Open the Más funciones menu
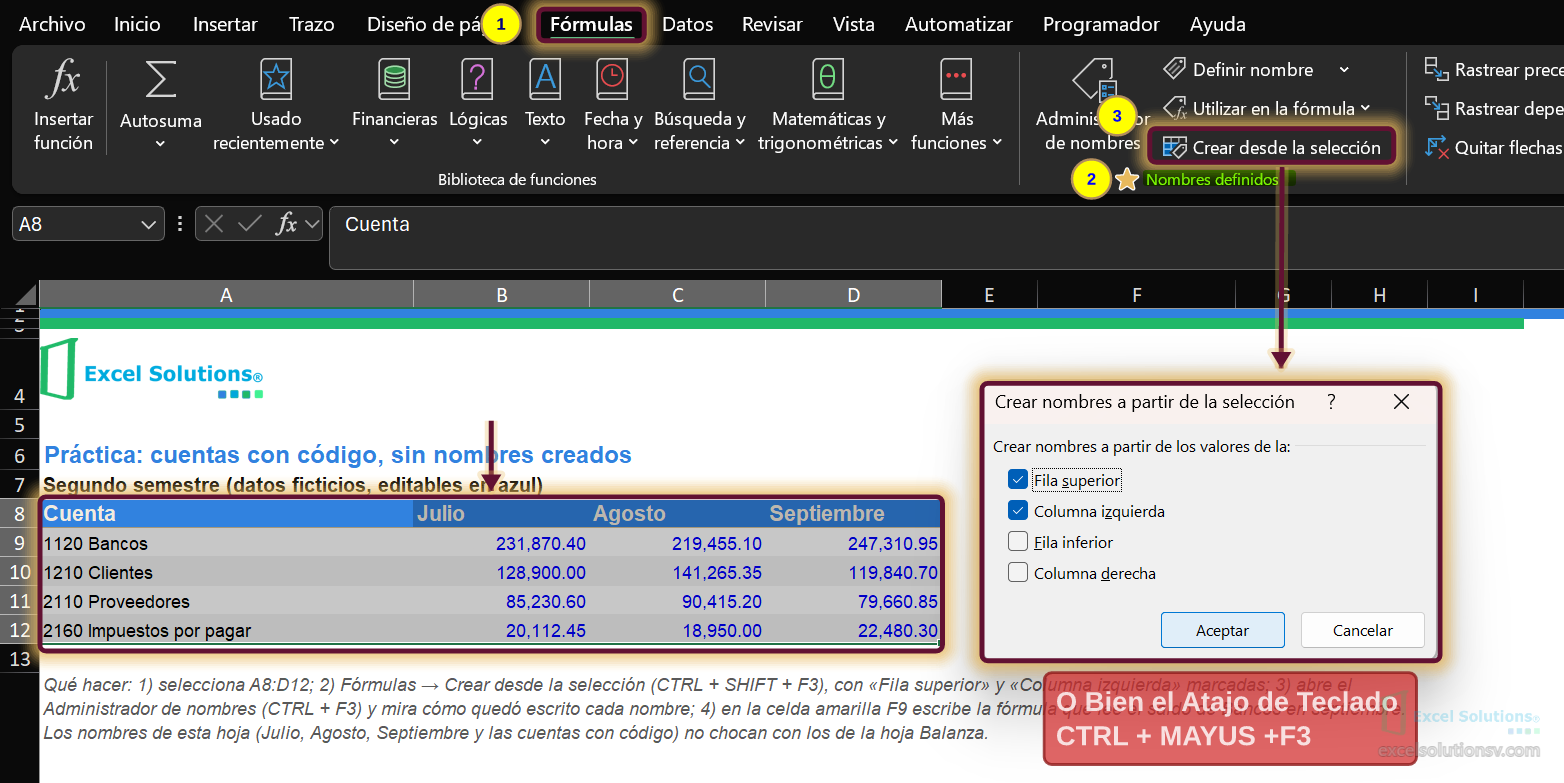Image resolution: width=1564 pixels, height=783 pixels. (956, 105)
